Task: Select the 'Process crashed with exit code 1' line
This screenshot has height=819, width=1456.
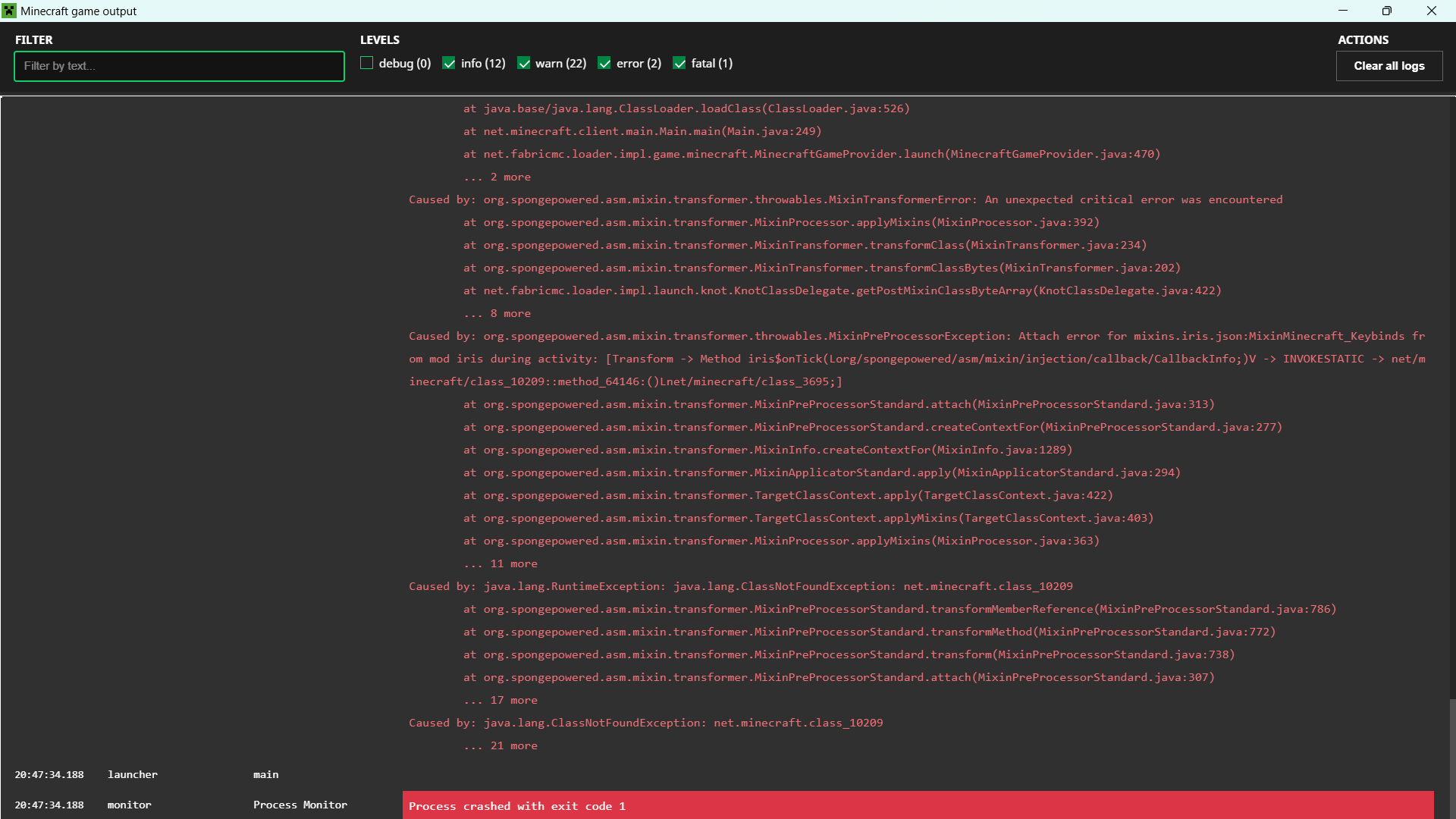Action: pyautogui.click(x=918, y=805)
